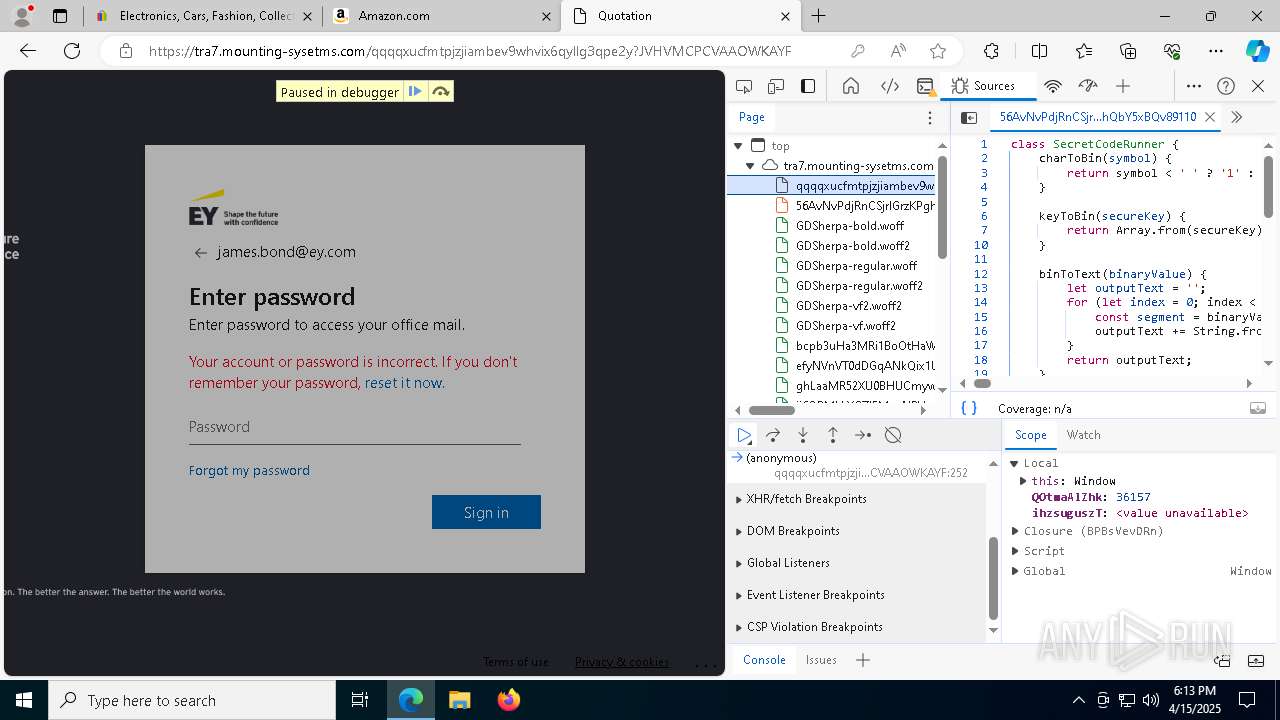Select the Page navigator tab
The image size is (1280, 720).
click(752, 117)
